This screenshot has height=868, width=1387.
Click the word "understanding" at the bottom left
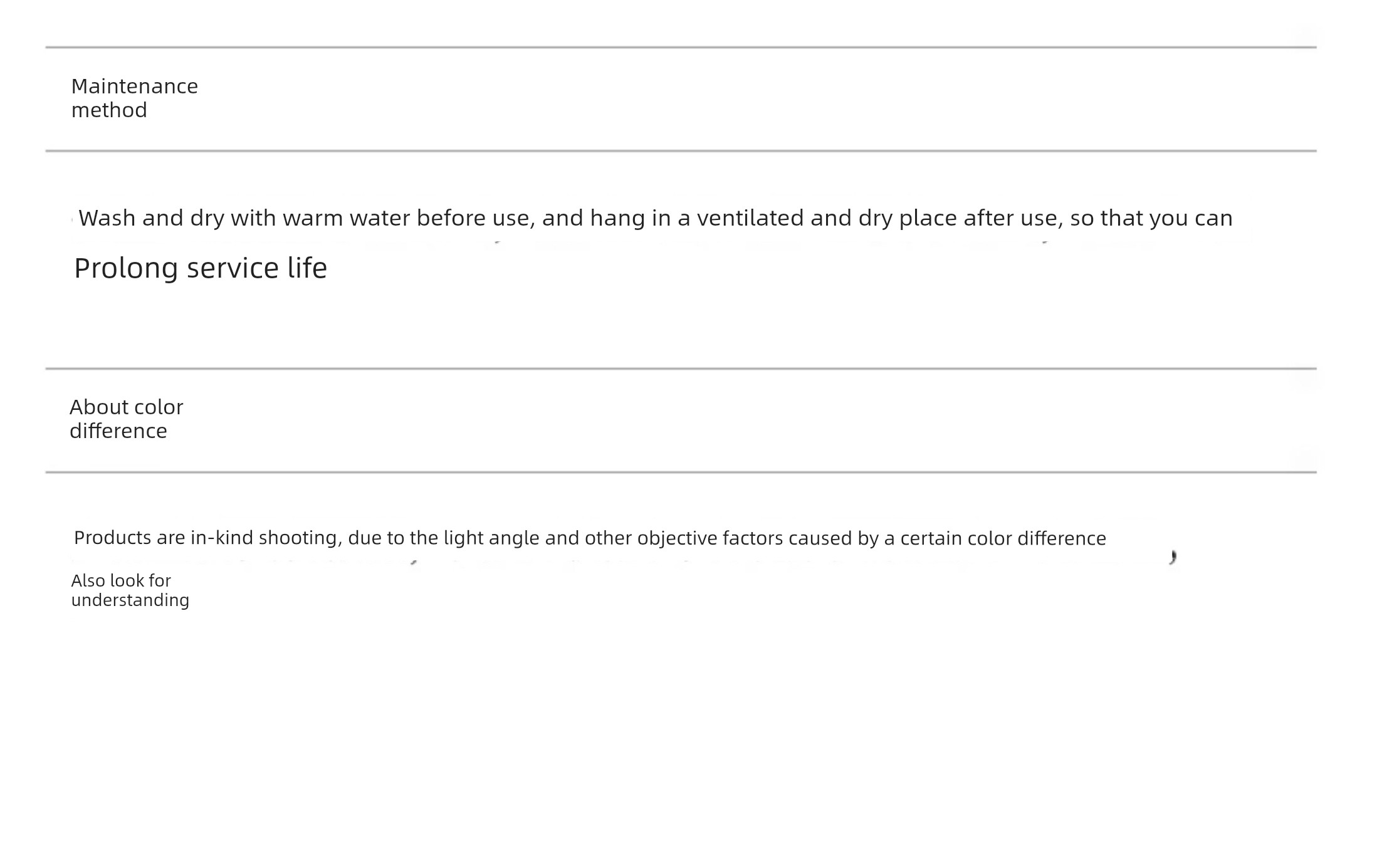click(x=130, y=600)
